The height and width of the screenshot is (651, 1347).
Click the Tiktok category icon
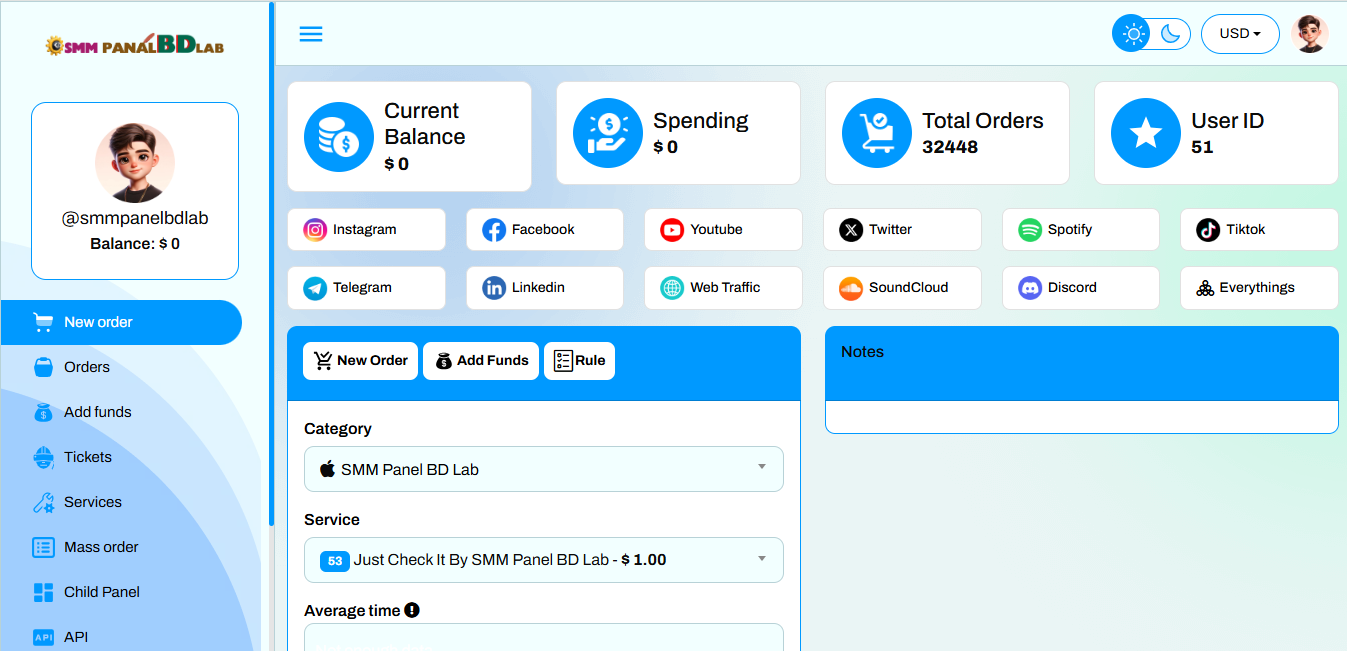pos(1208,230)
